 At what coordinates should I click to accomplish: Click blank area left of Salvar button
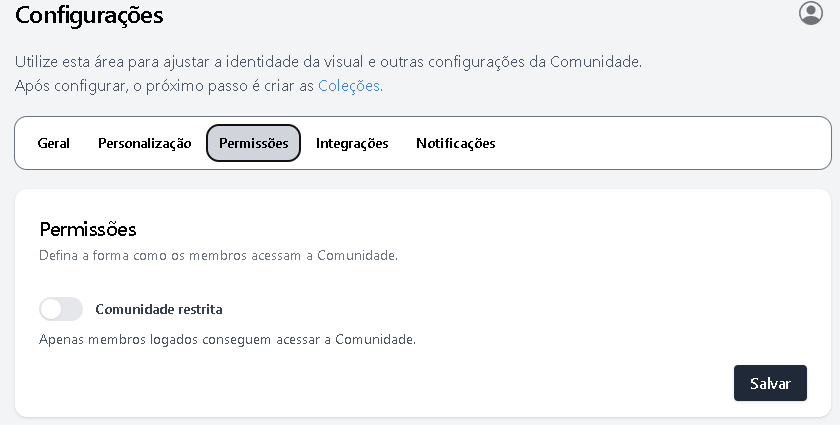450,383
